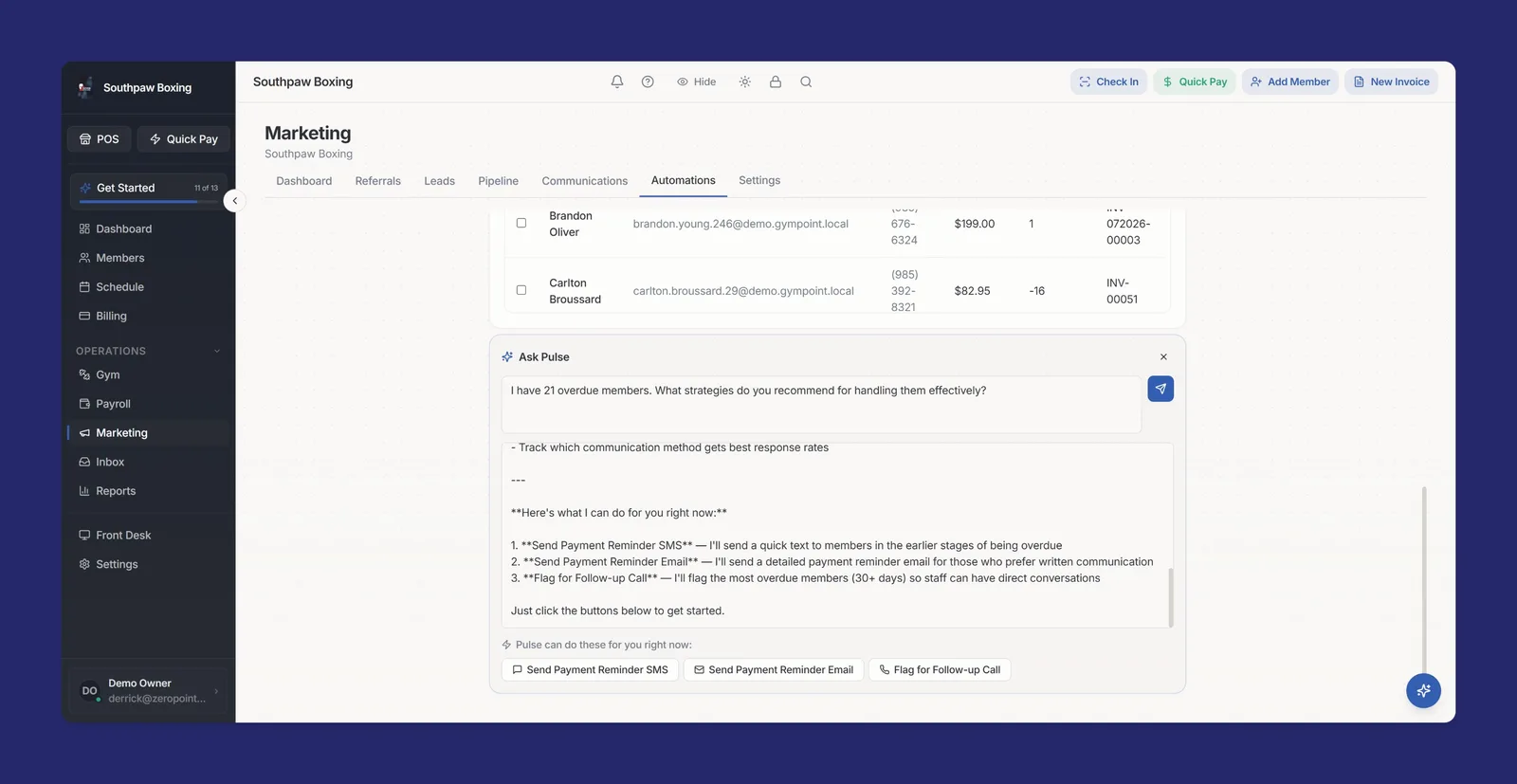Image resolution: width=1517 pixels, height=784 pixels.
Task: Go to Dashboard in the sidebar
Action: [x=149, y=228]
